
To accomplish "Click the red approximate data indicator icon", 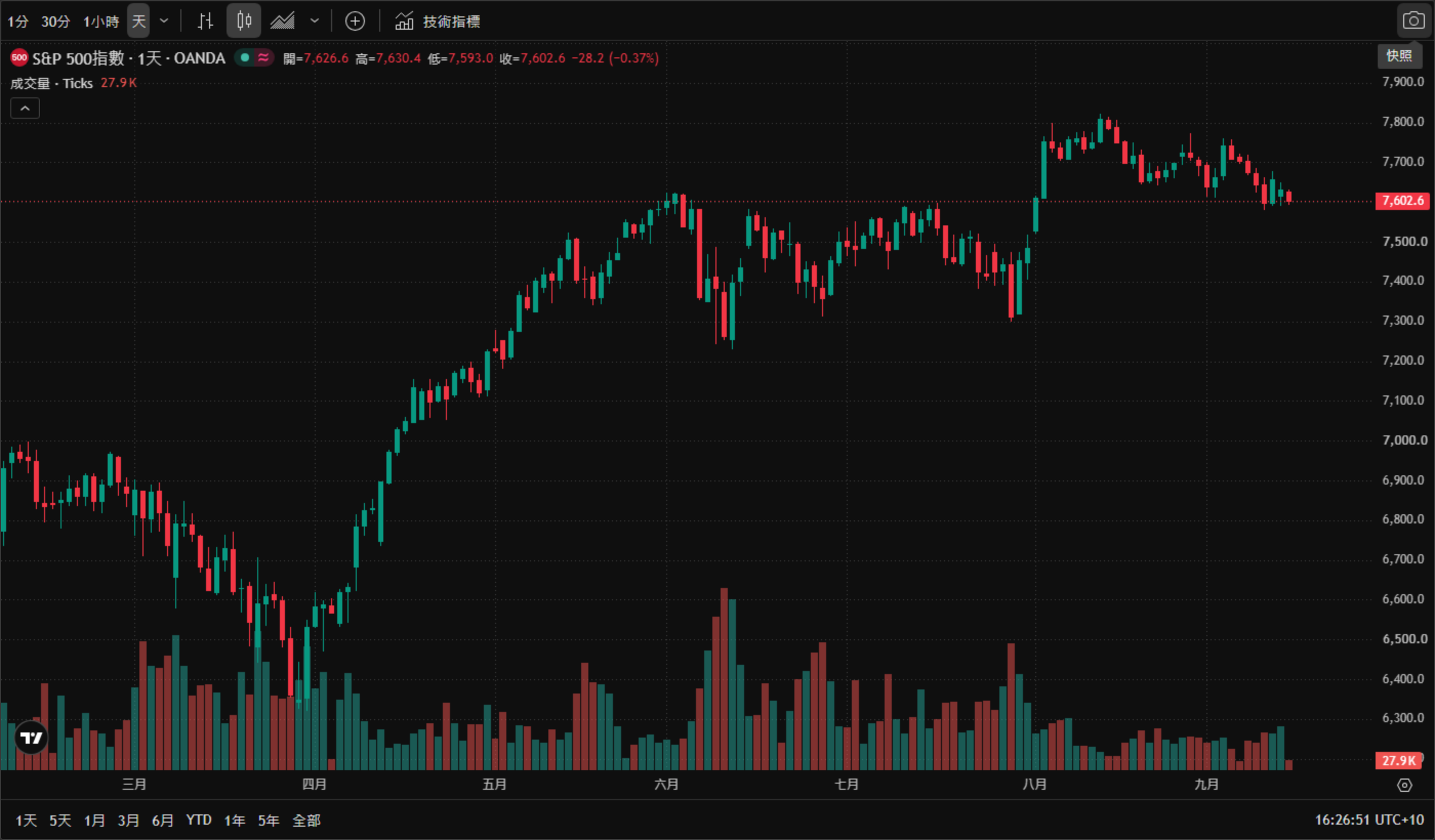I will click(263, 57).
